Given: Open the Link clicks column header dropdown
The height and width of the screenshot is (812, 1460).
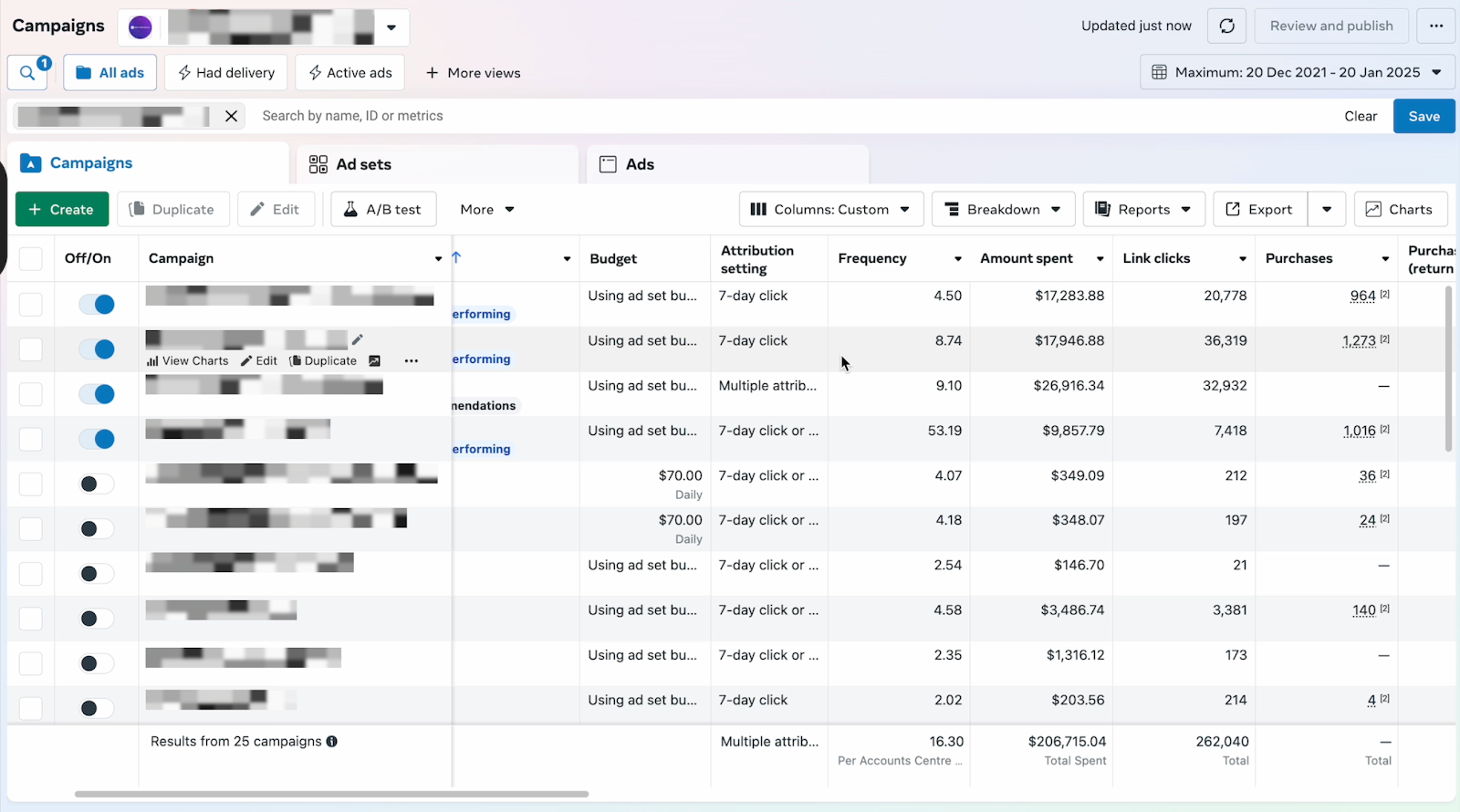Looking at the screenshot, I should [1243, 259].
